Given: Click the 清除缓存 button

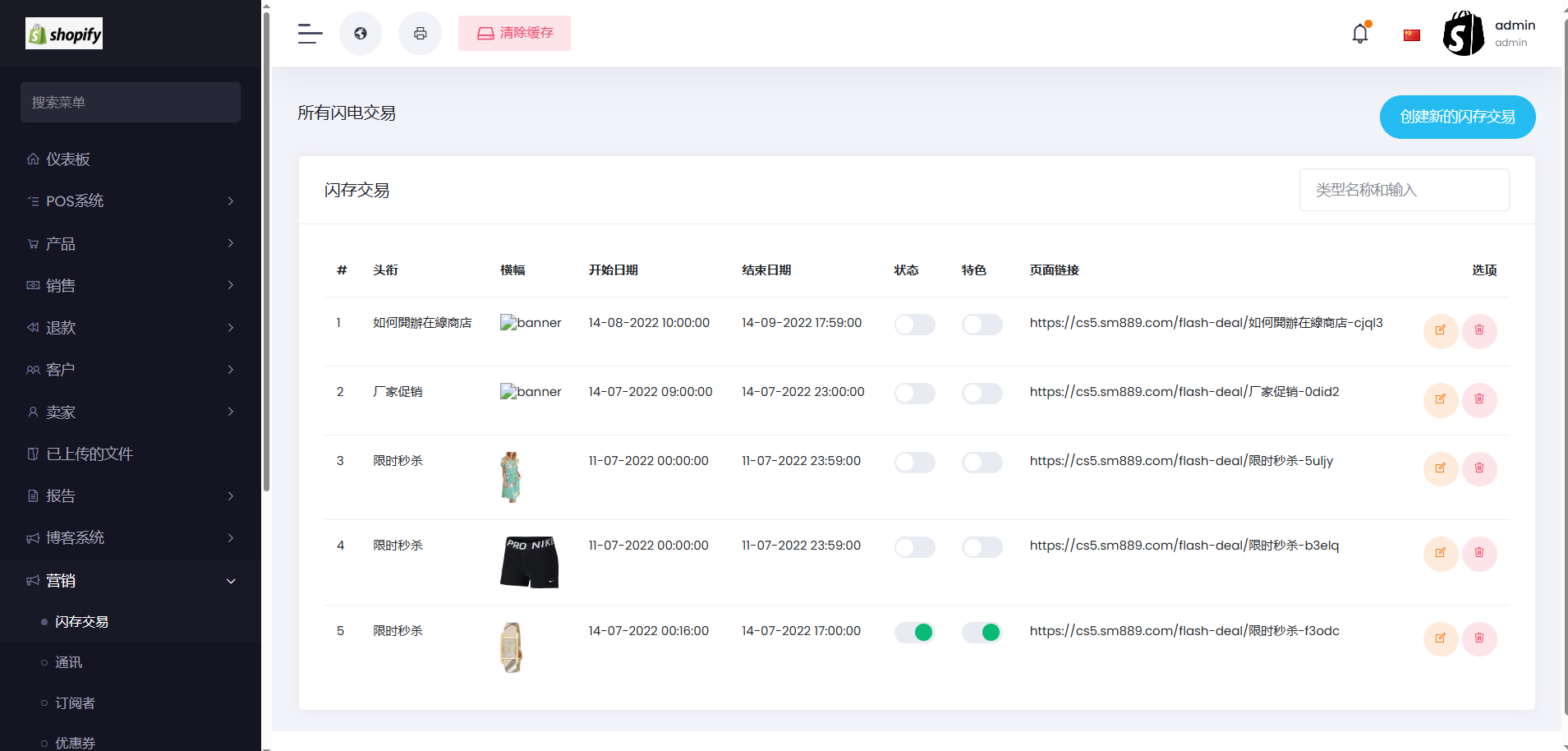Looking at the screenshot, I should 514,34.
